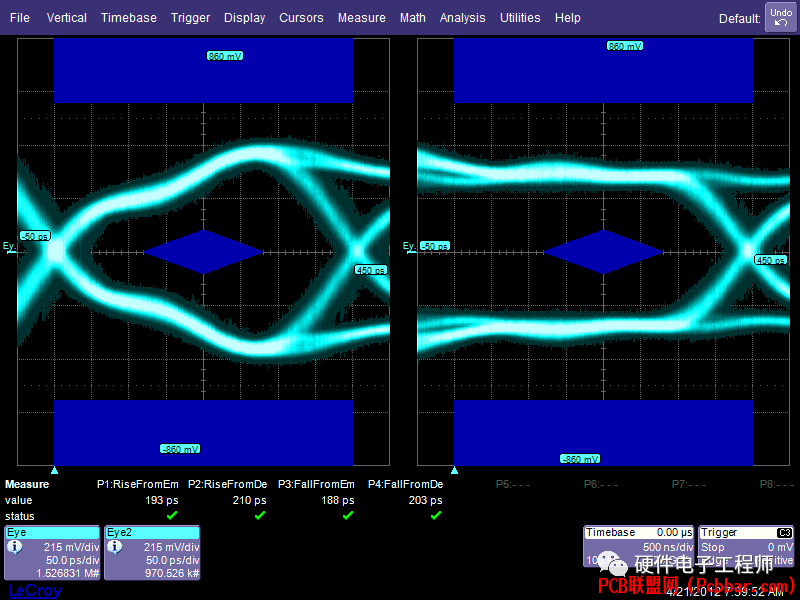Open the Vertical menu
The width and height of the screenshot is (800, 600).
(x=66, y=18)
